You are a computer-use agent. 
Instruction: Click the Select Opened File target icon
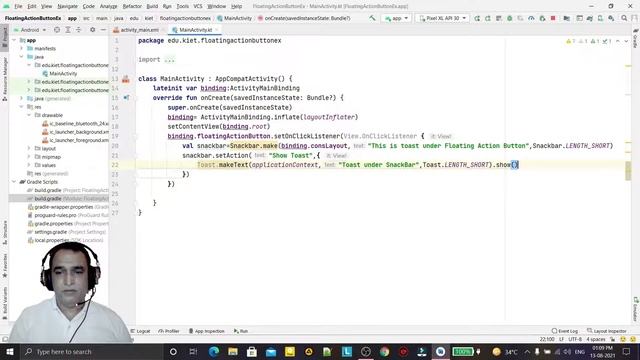point(57,30)
